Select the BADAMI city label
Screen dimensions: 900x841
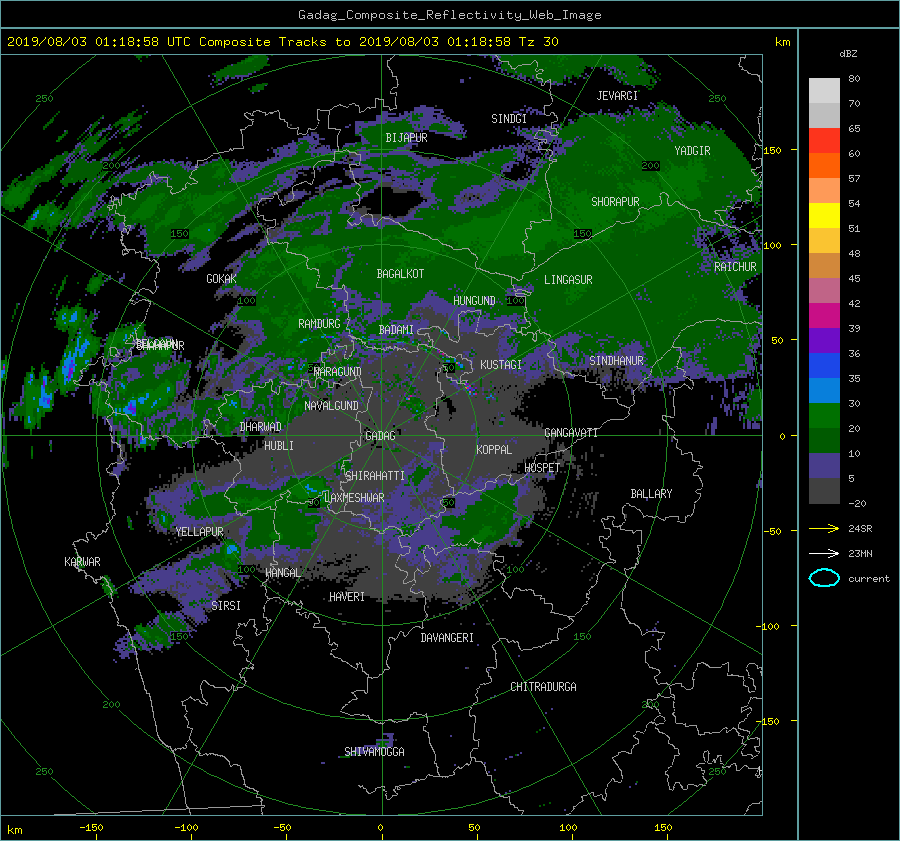(x=396, y=330)
